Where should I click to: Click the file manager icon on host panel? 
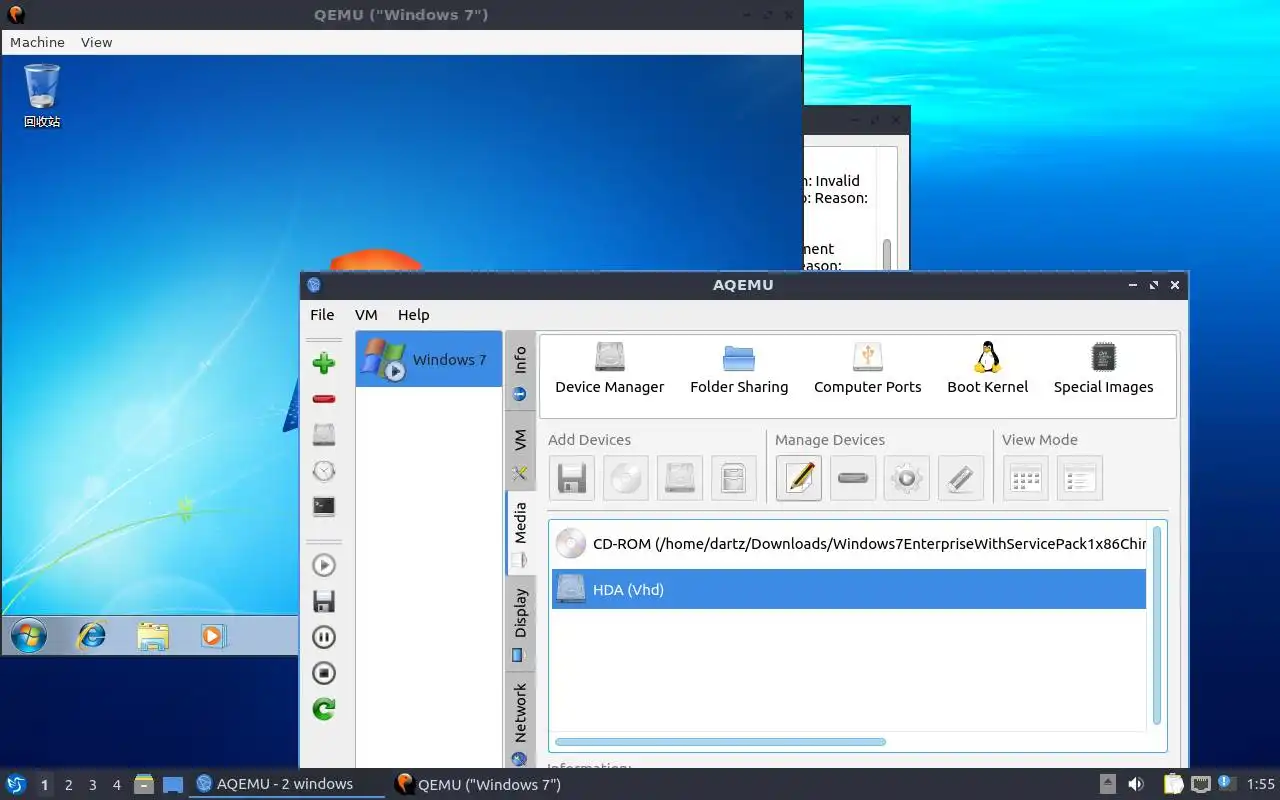(144, 784)
